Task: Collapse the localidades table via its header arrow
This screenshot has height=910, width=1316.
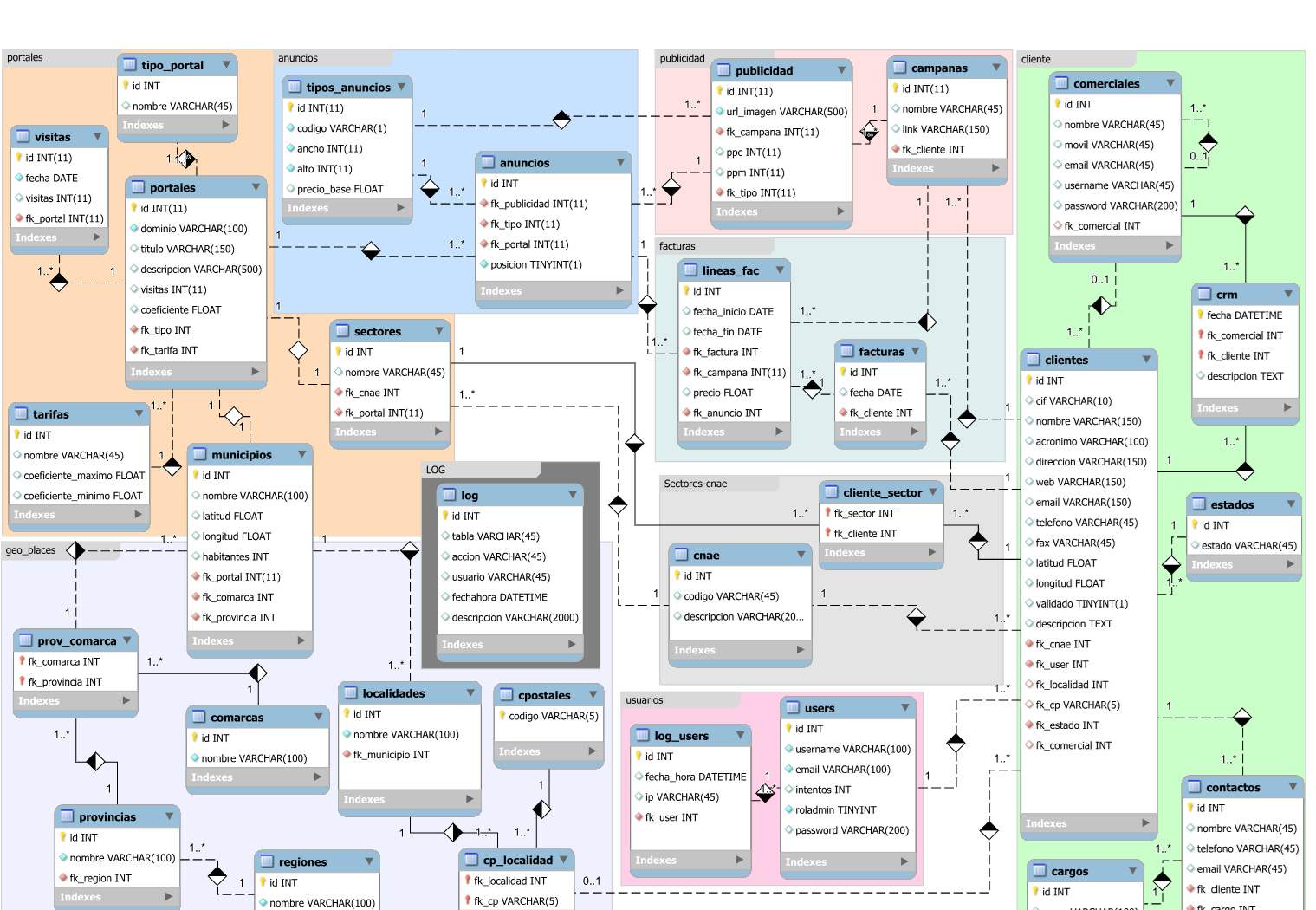Action: click(x=470, y=693)
